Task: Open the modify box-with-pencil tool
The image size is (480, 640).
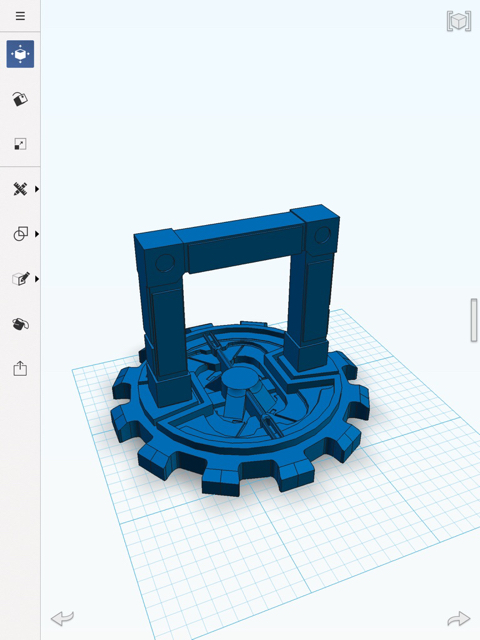Action: tap(21, 279)
